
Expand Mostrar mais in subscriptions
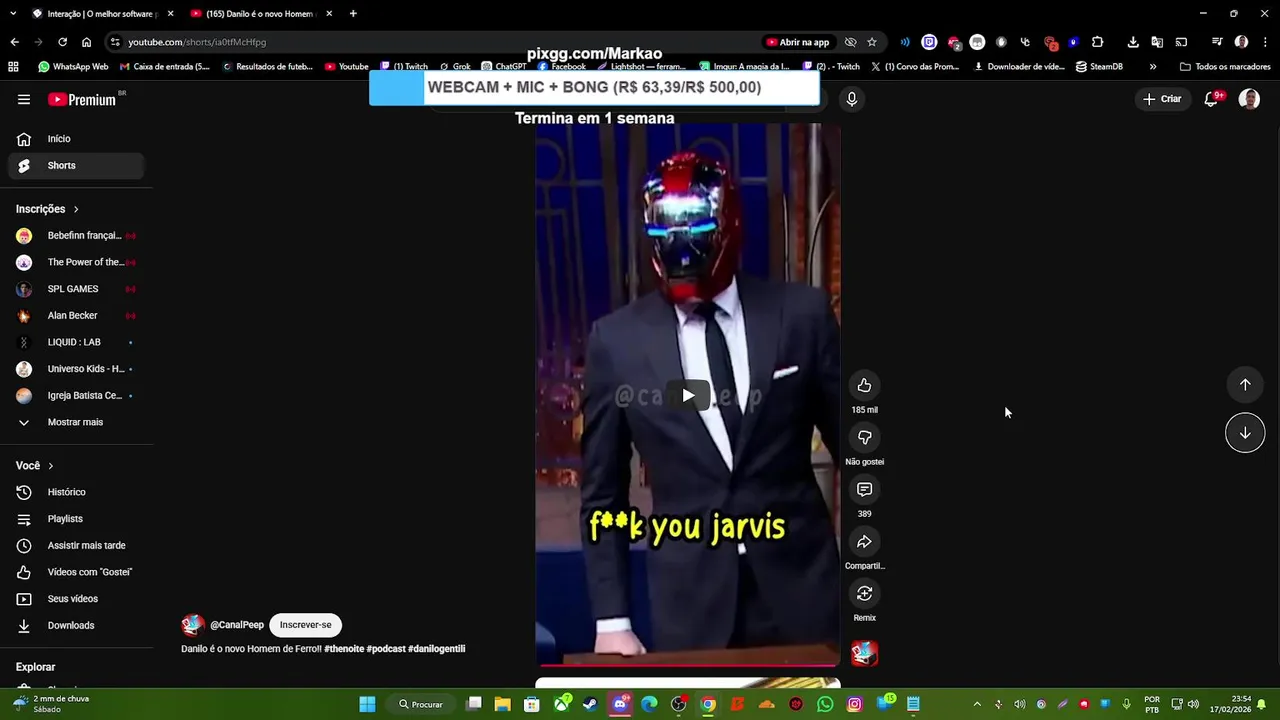[76, 422]
